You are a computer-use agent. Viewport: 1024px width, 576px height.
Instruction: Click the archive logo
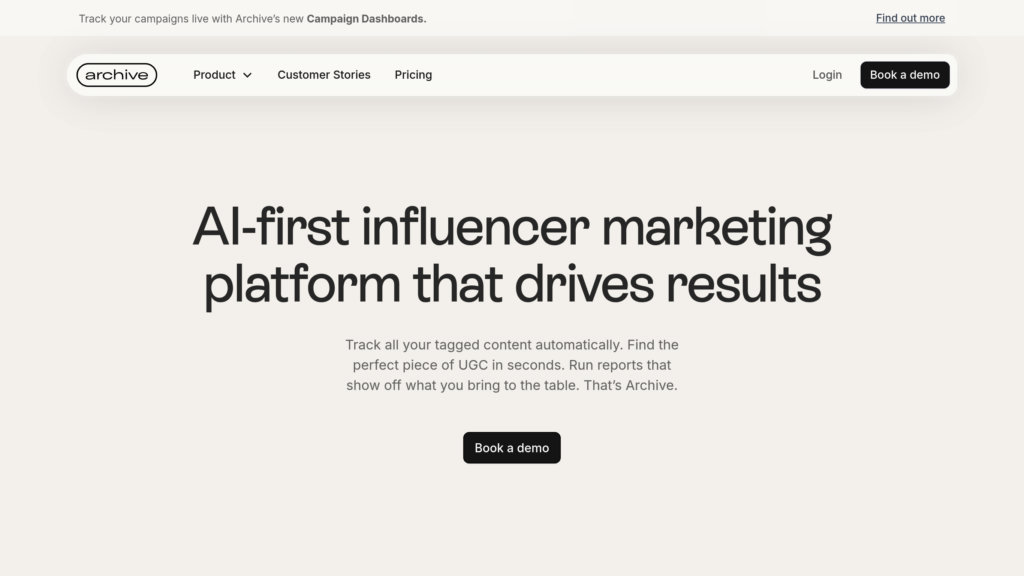pyautogui.click(x=117, y=75)
